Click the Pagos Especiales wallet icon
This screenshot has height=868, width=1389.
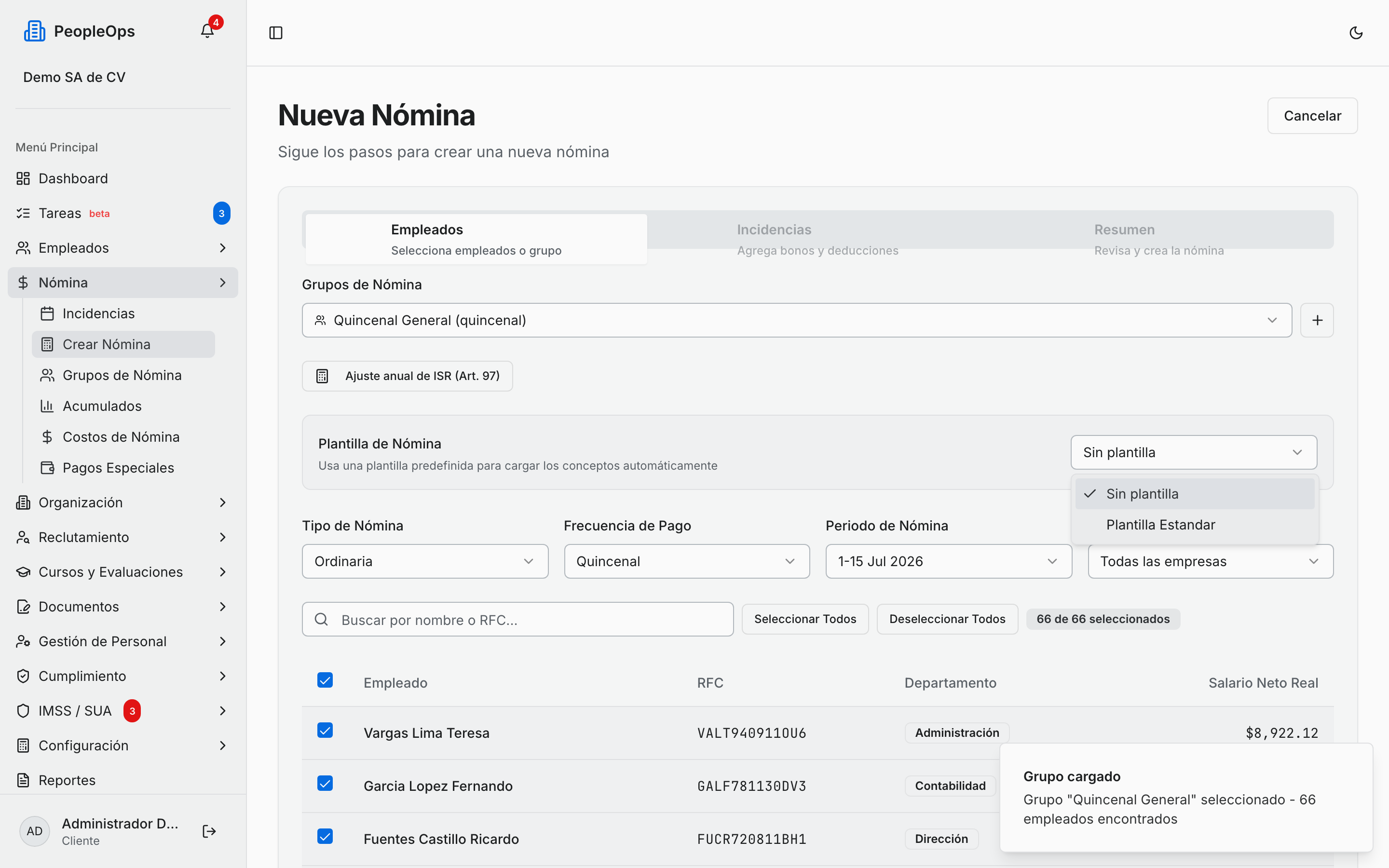click(47, 468)
